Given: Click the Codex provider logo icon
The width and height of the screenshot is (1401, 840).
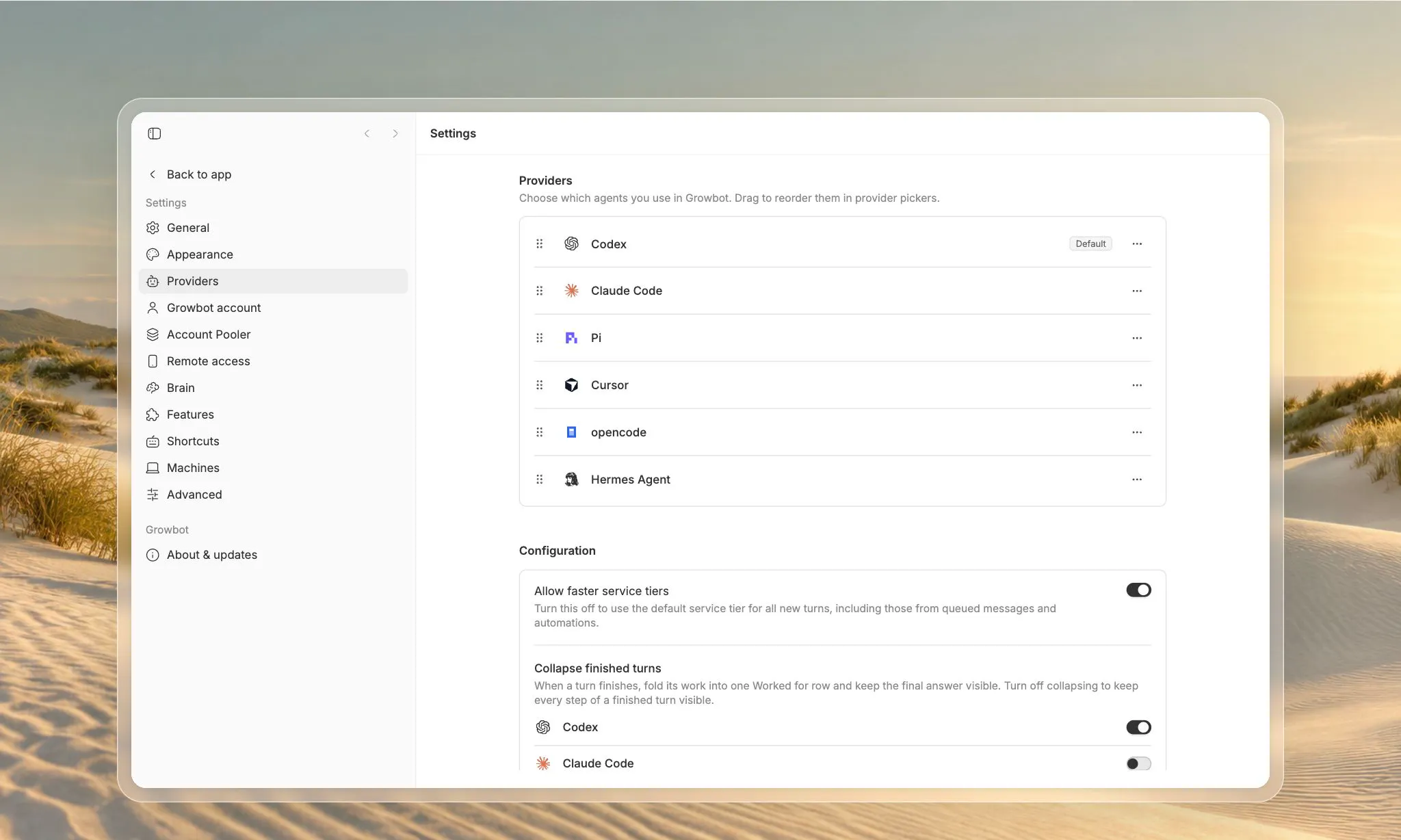Looking at the screenshot, I should point(571,244).
